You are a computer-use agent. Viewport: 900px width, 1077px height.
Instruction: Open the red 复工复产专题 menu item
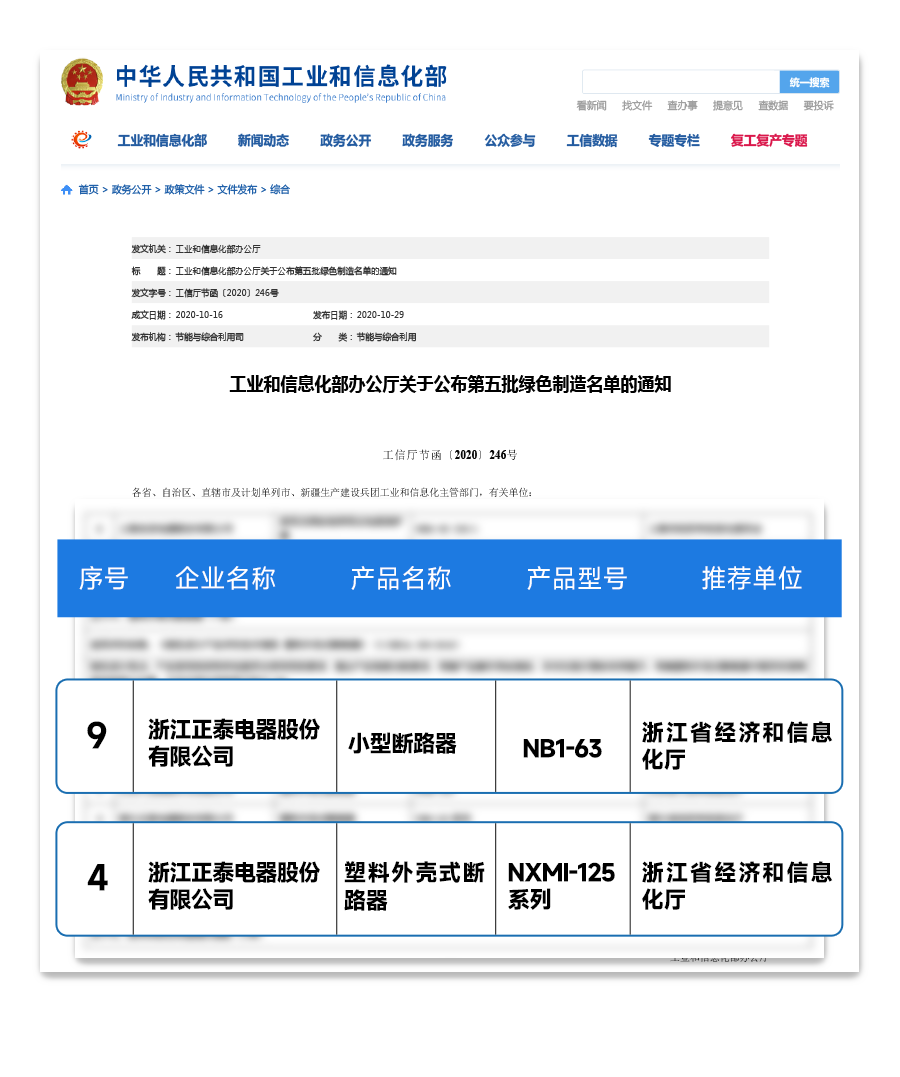point(769,140)
